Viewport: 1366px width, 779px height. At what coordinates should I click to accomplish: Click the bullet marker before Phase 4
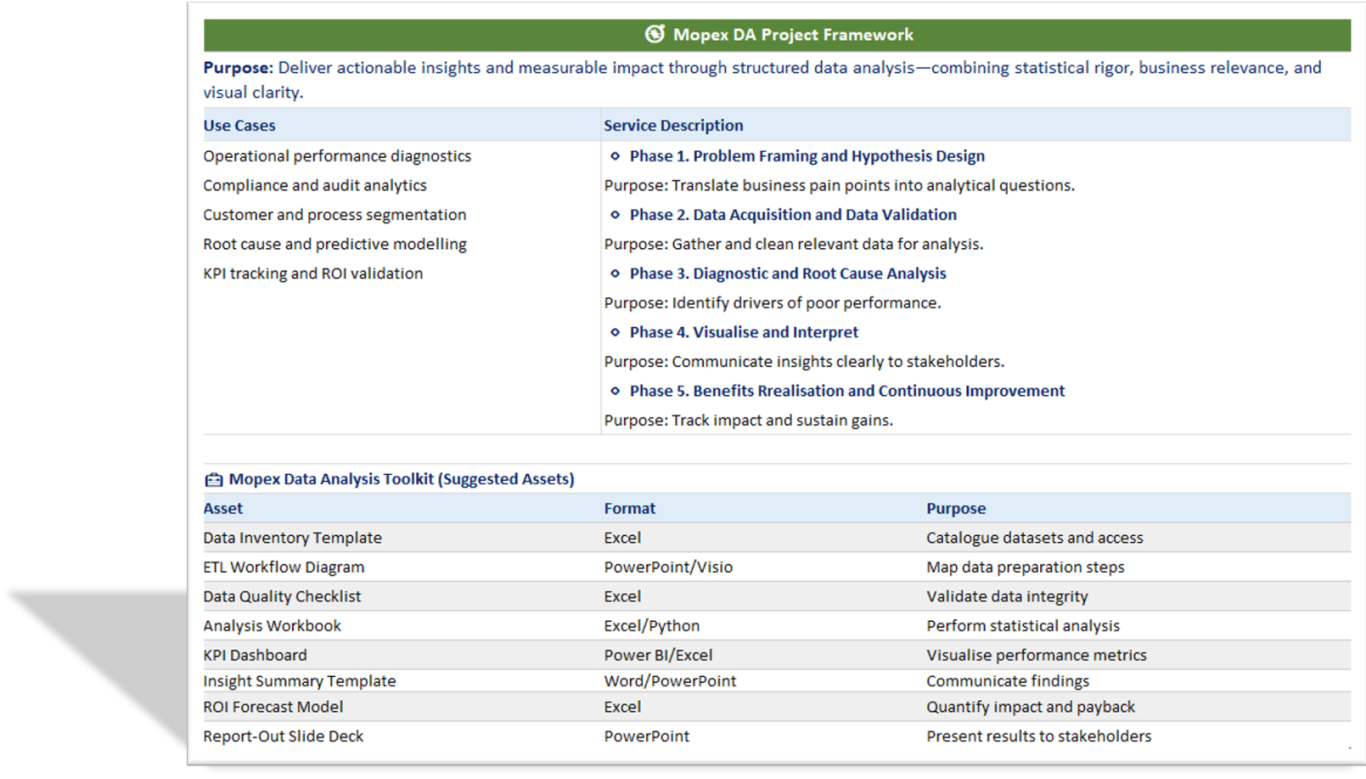tap(615, 332)
